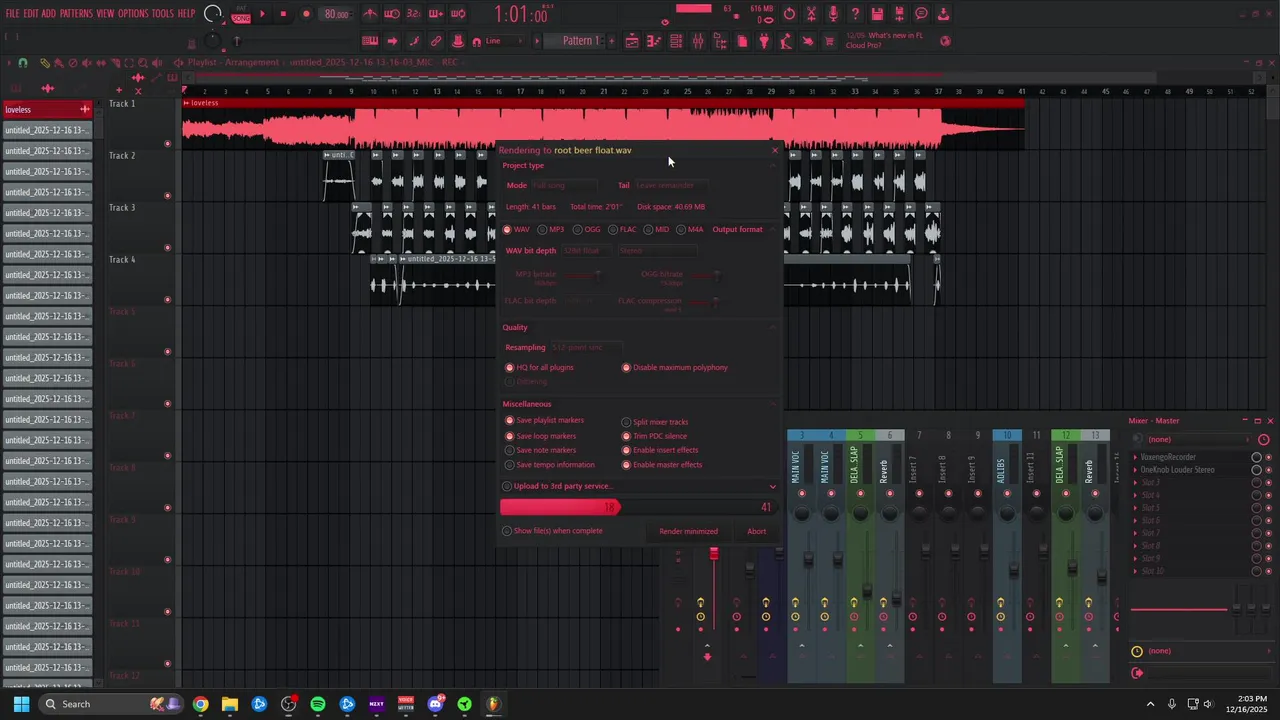
Task: Toggle Disable maximum polyphony option
Action: (675, 368)
